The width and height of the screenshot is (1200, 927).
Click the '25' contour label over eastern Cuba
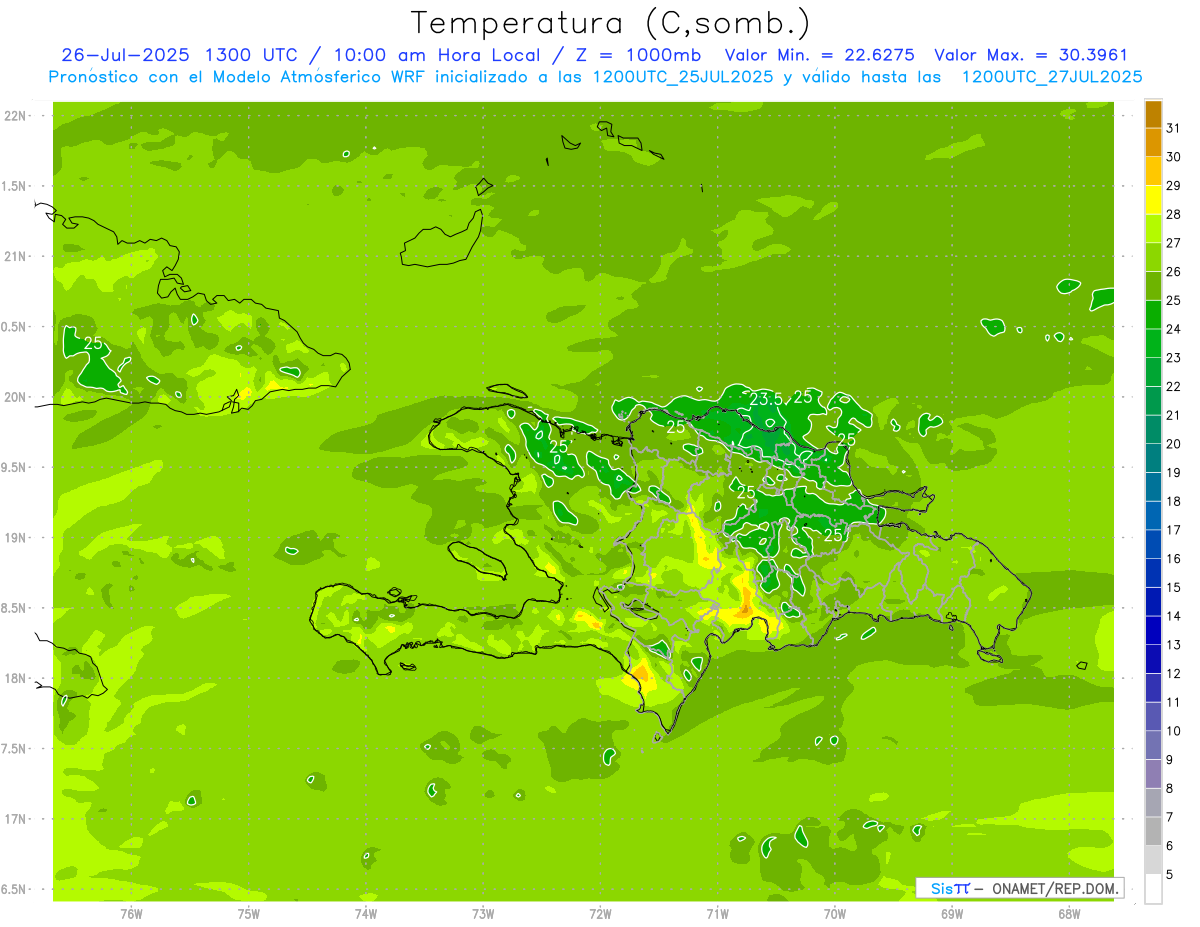(x=93, y=343)
